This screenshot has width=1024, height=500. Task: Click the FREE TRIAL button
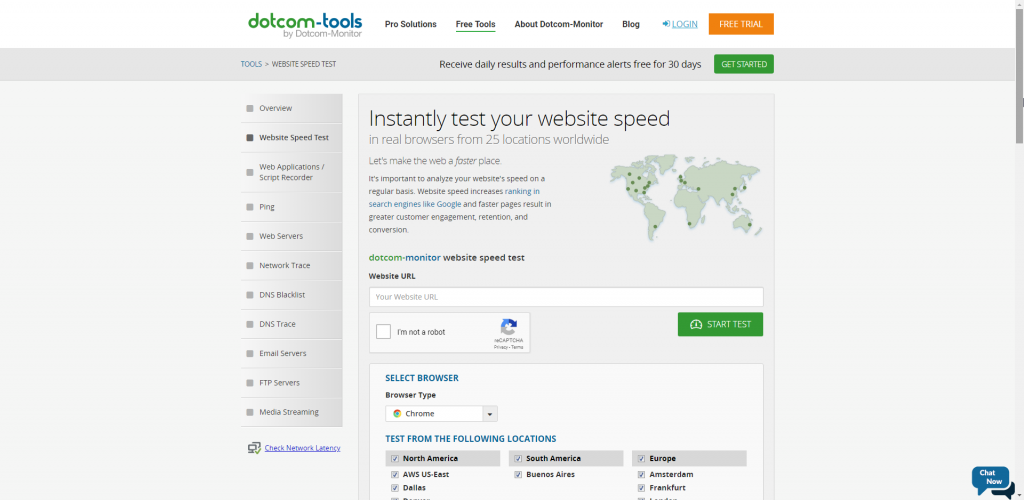click(x=741, y=24)
